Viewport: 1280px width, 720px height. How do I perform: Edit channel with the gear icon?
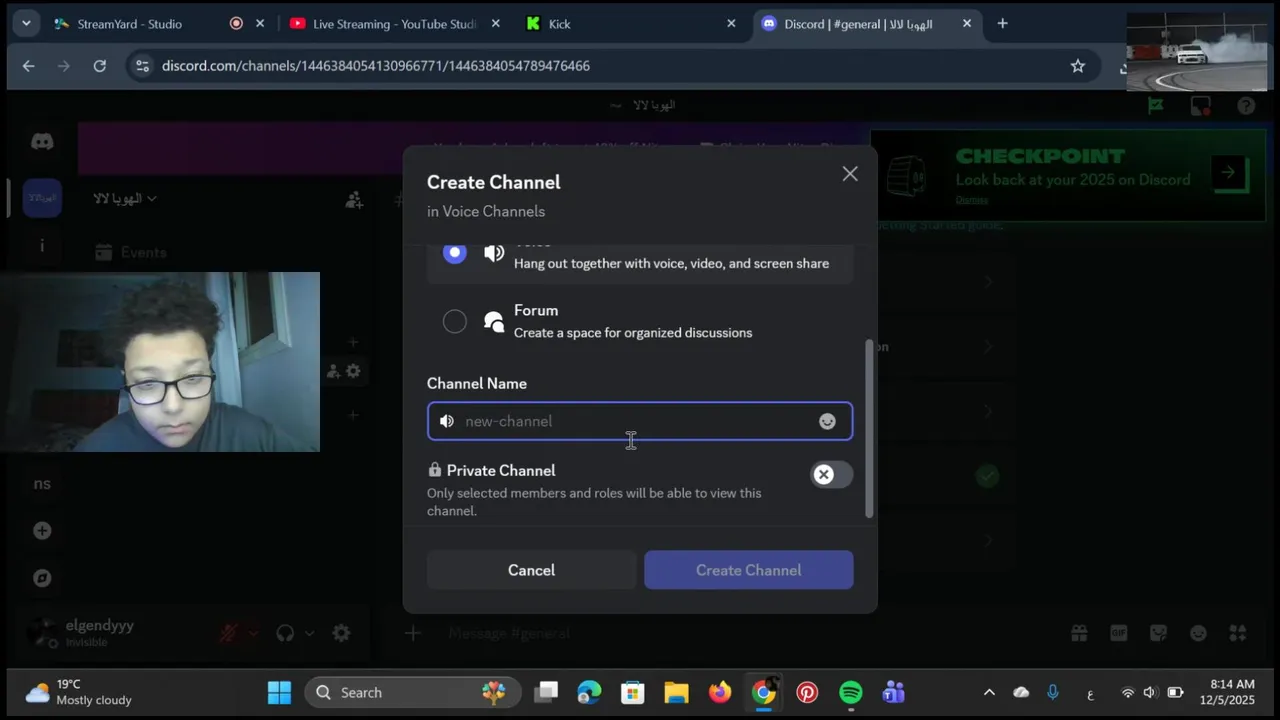(353, 371)
